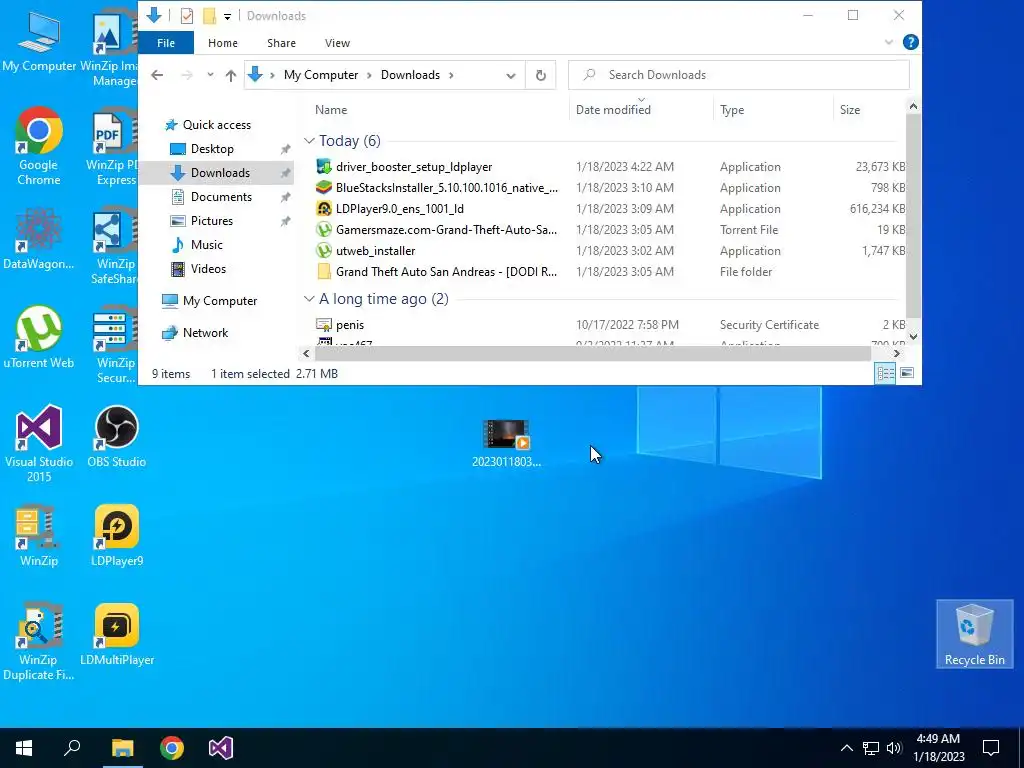Select the WinZip desktop shortcut

[39, 536]
